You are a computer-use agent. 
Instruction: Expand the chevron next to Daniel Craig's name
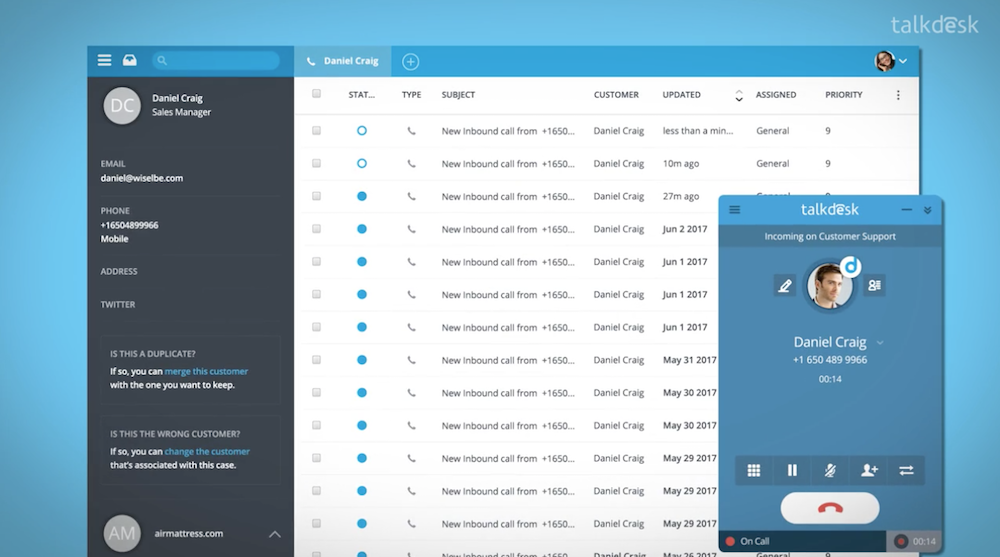(880, 343)
